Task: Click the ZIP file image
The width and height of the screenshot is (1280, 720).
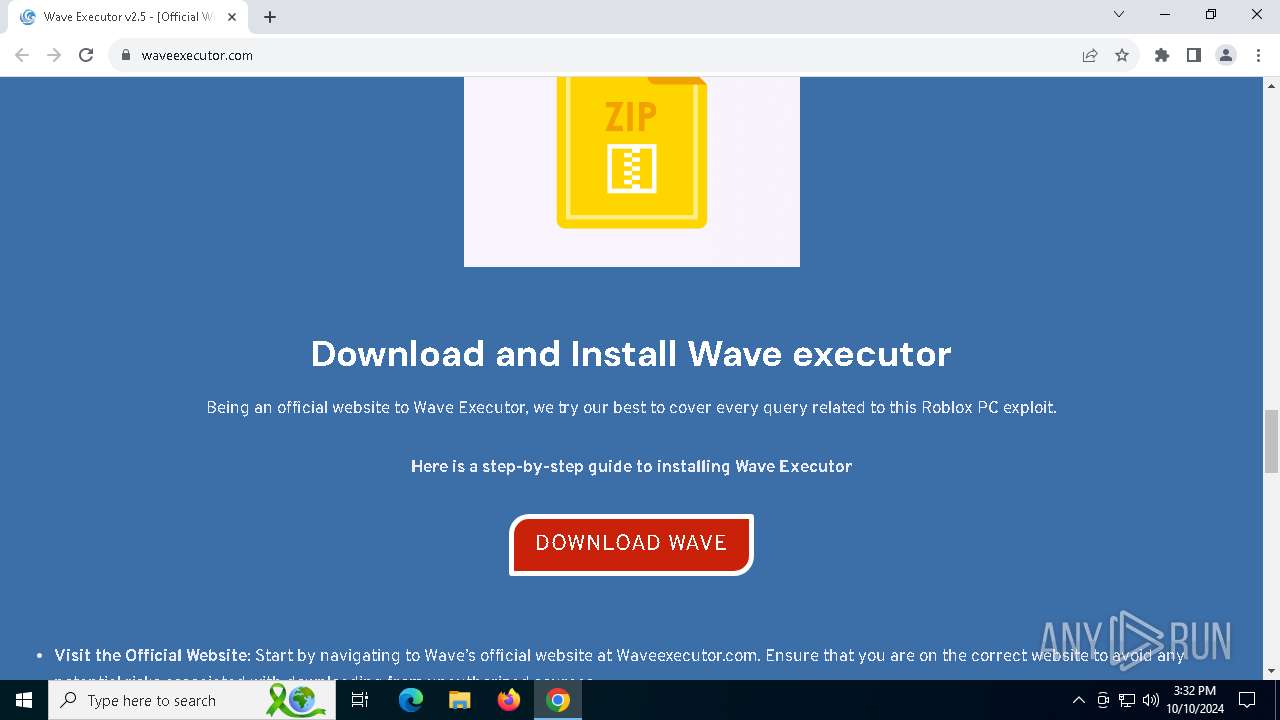Action: click(x=632, y=171)
